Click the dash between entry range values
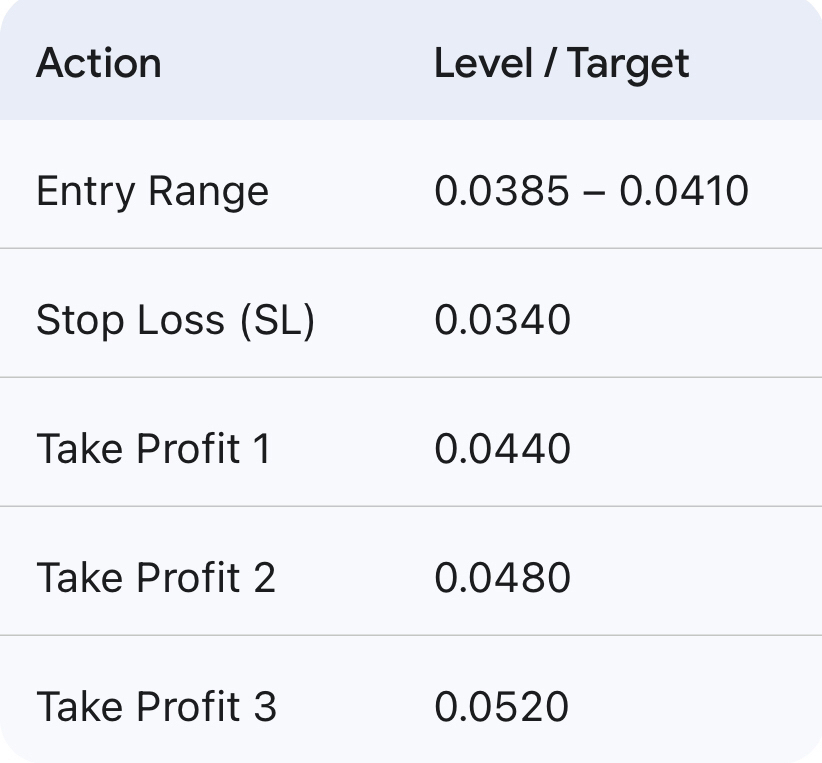Screen dimensions: 822x763 (x=594, y=192)
